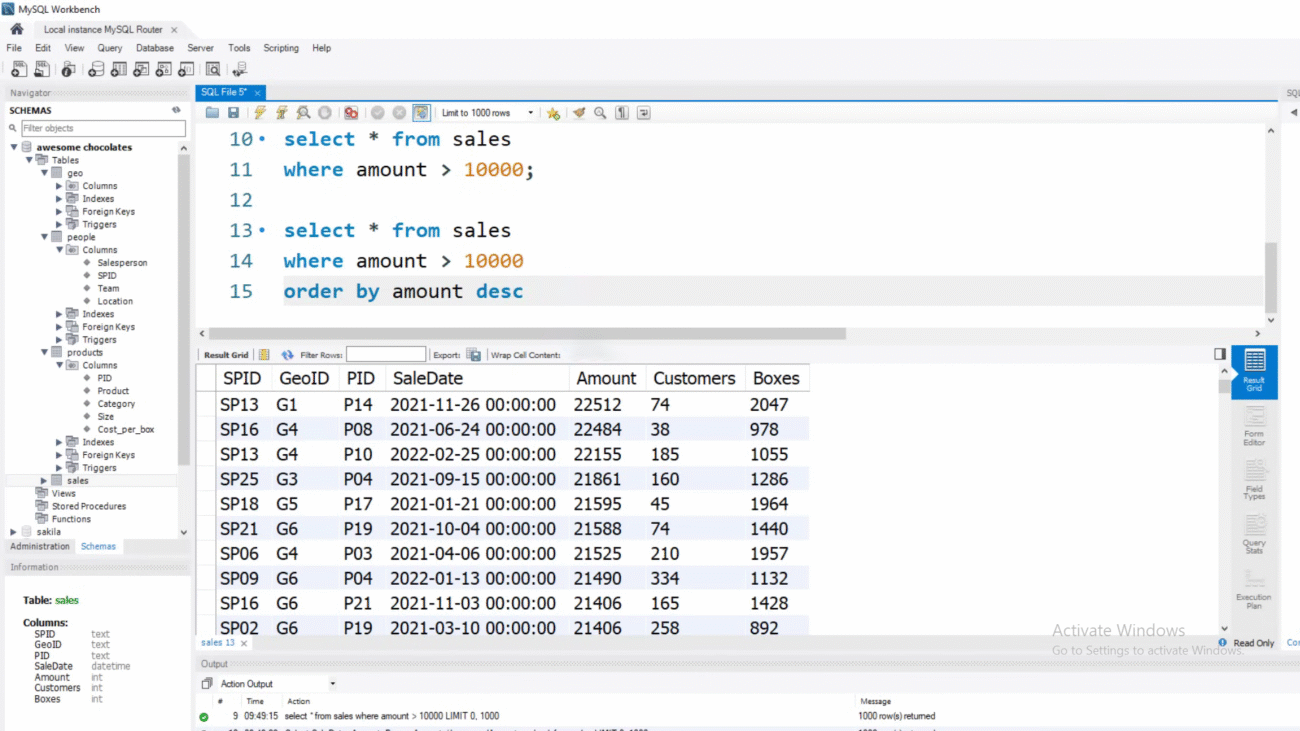Screen dimensions: 1300x731
Task: Show the Execution Plan view
Action: pyautogui.click(x=1254, y=589)
